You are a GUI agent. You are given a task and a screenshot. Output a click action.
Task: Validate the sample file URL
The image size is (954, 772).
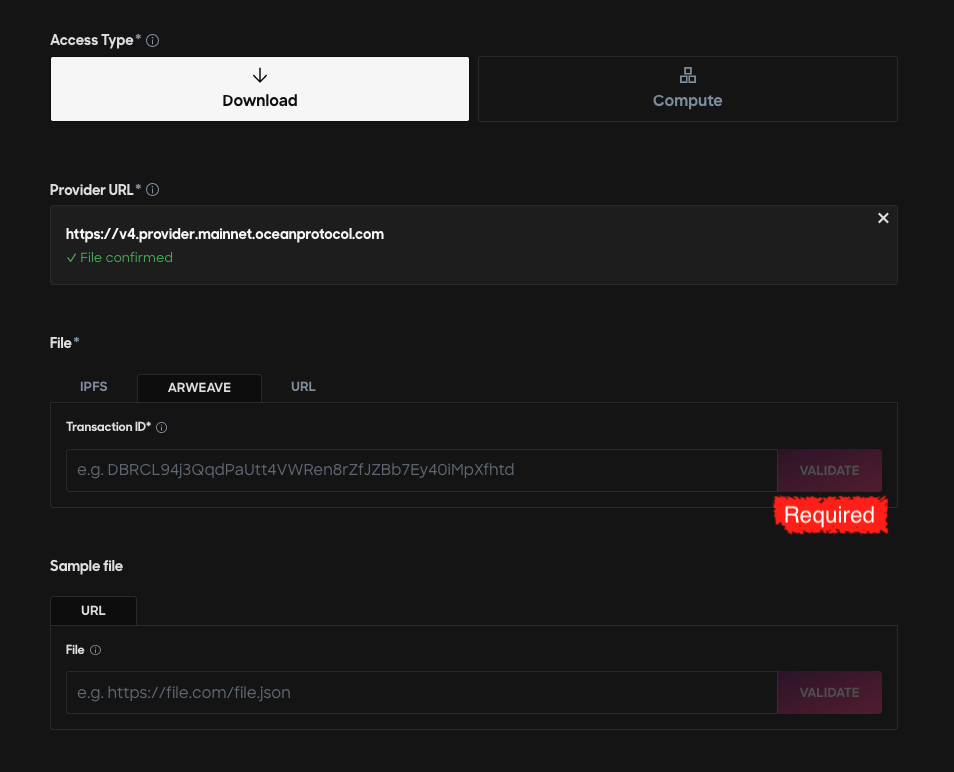coord(829,692)
